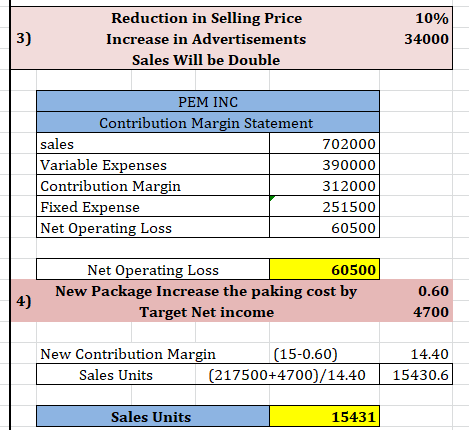Select the 'Increase in Advertisements' label
Viewport: 469px width, 430px height.
(206, 39)
